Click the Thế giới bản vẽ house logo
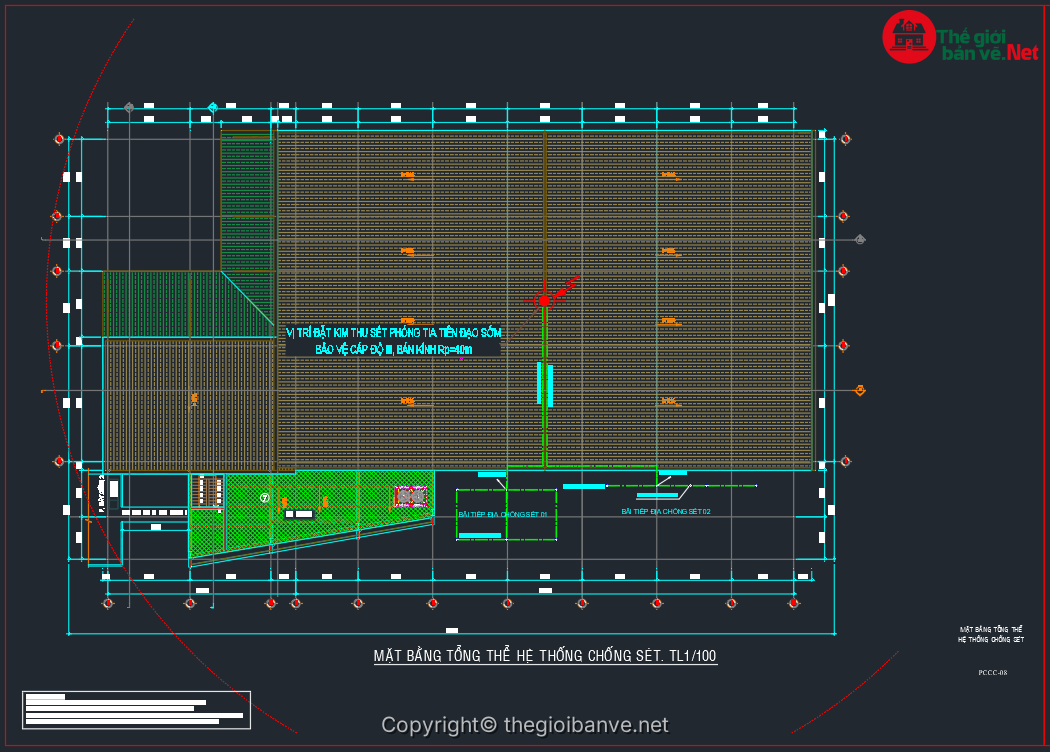 (908, 37)
